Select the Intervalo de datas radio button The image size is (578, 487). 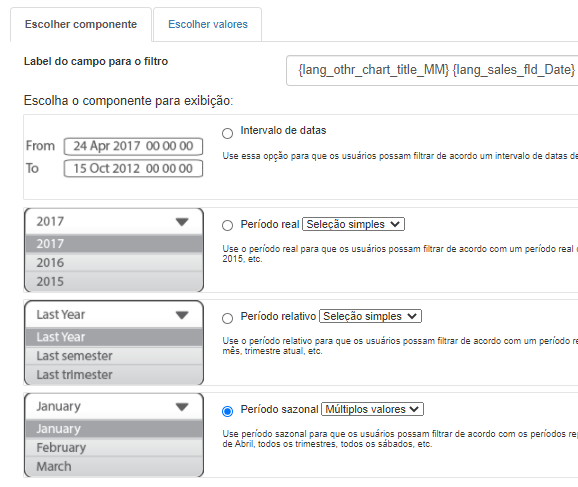pos(227,133)
